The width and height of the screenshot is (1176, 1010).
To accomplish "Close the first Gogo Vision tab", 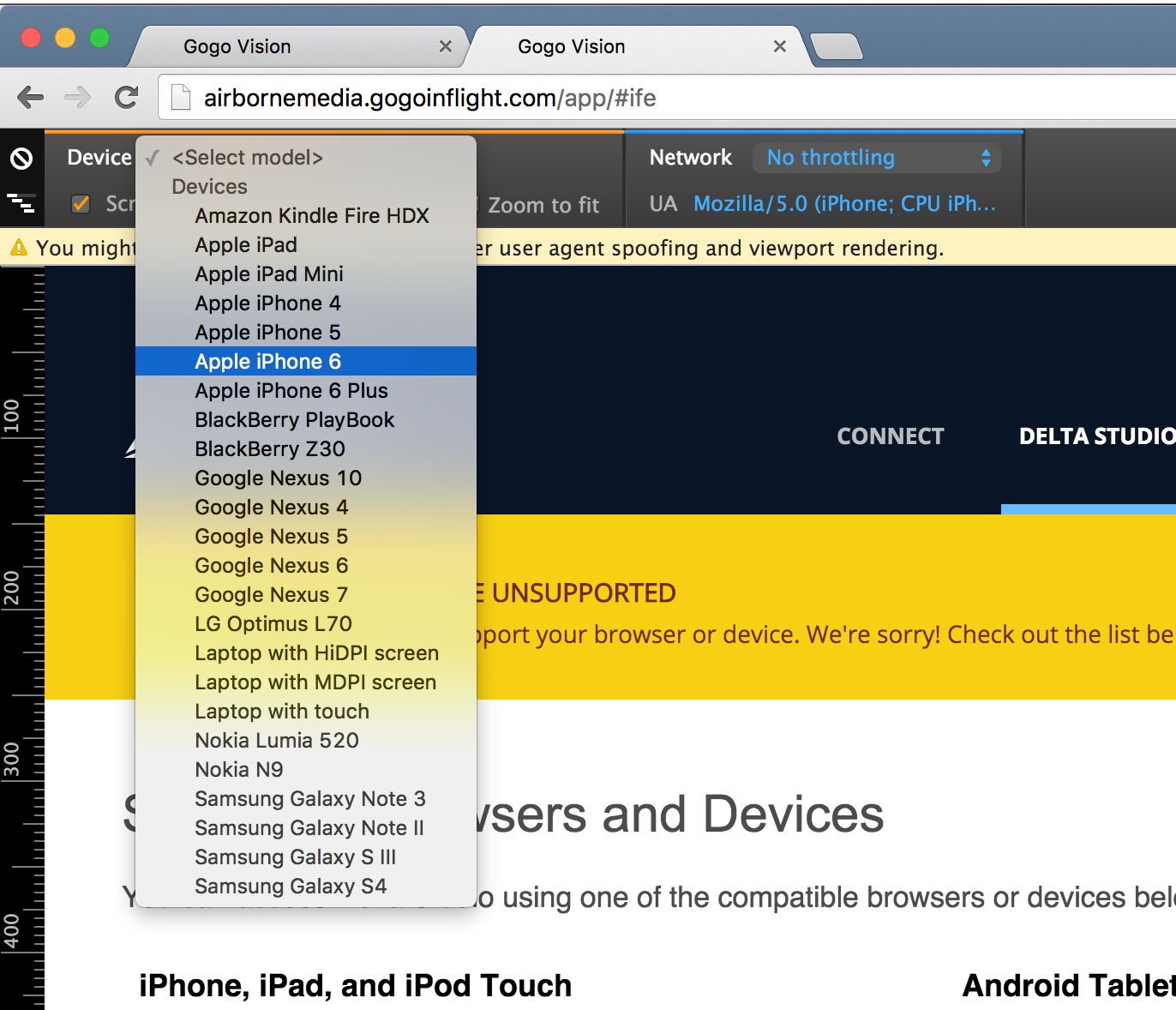I will tap(445, 46).
